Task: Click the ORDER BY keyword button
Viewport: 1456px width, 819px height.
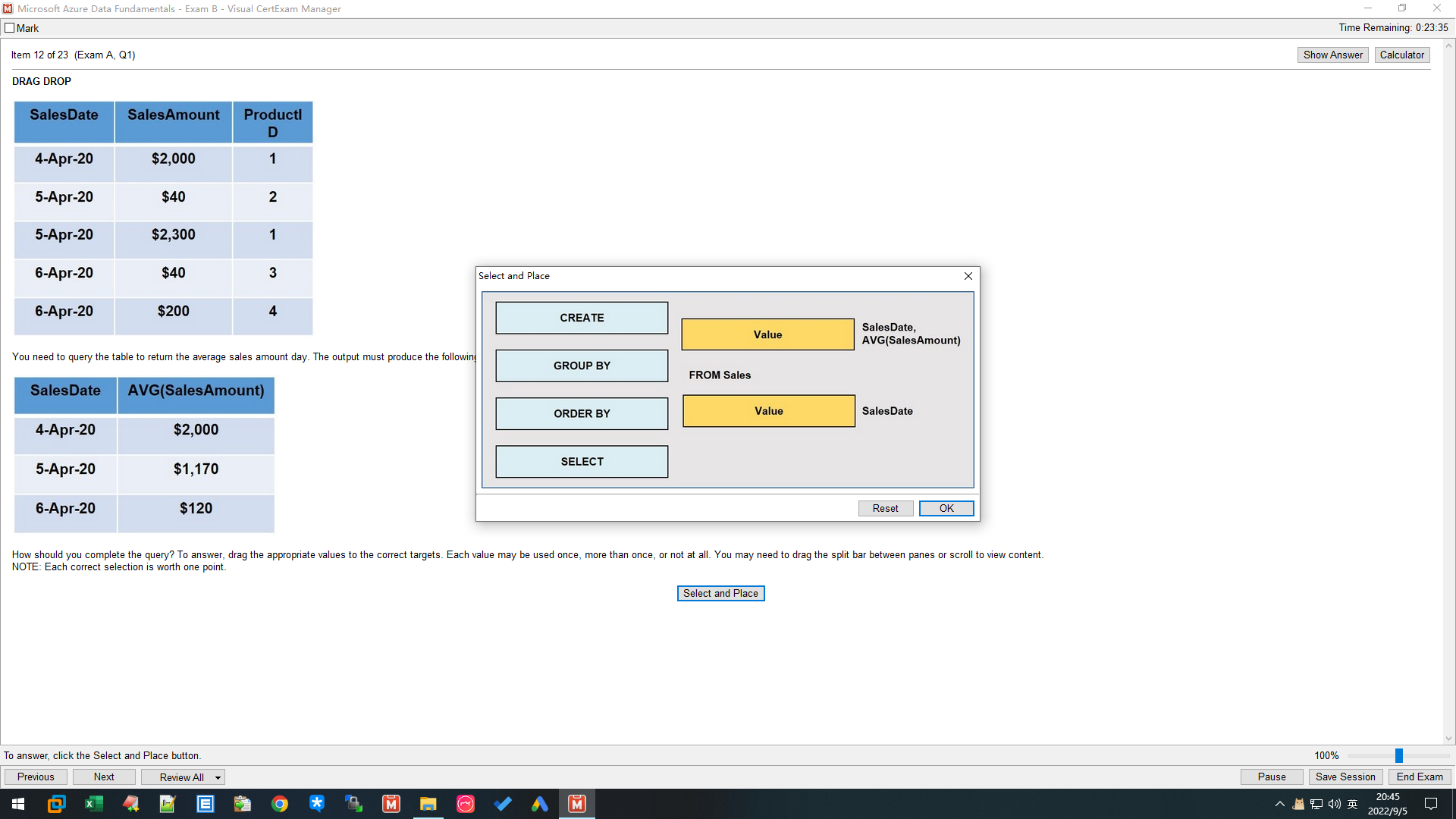Action: tap(581, 413)
